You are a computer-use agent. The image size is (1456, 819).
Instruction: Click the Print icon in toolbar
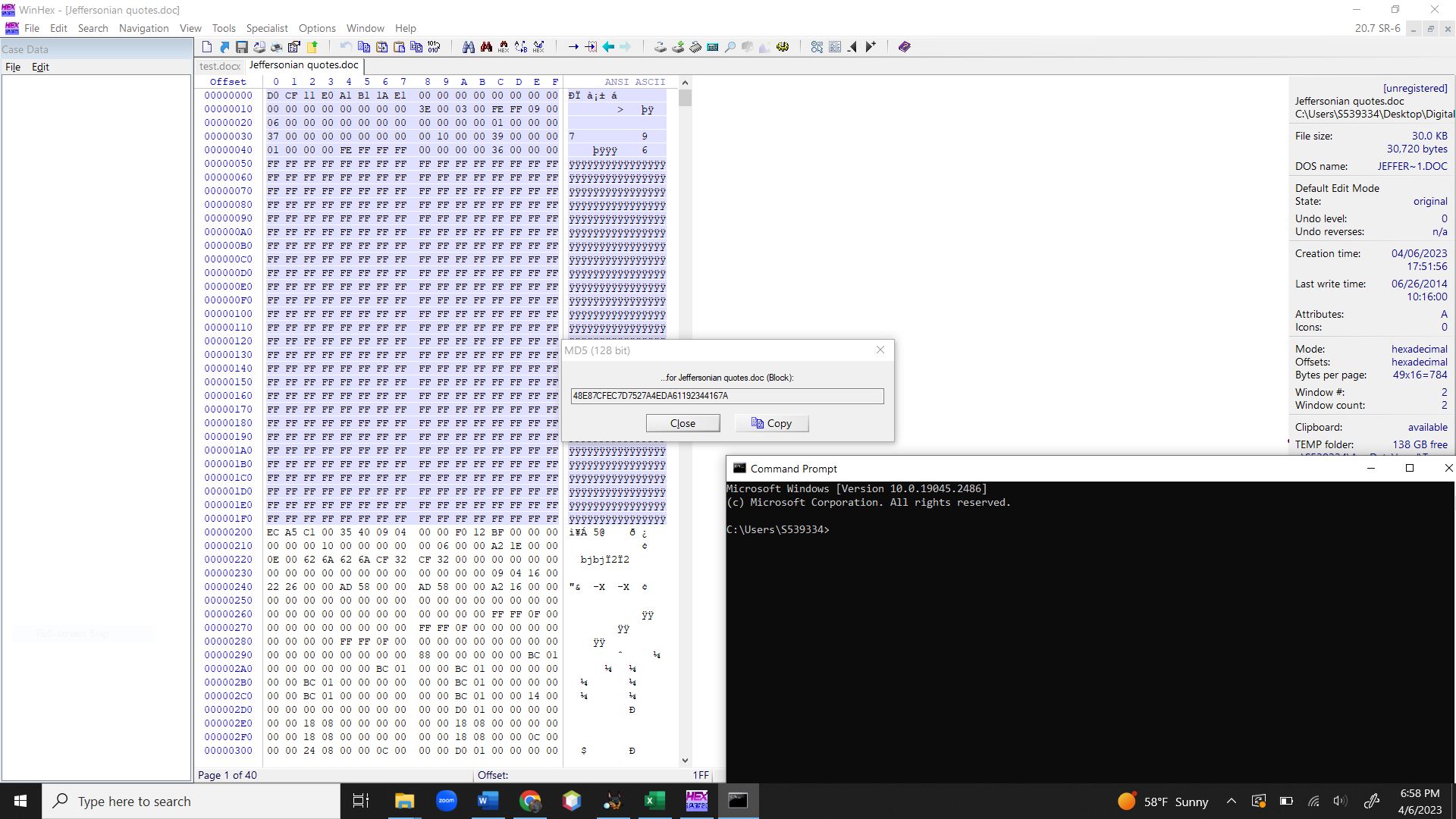(x=277, y=47)
